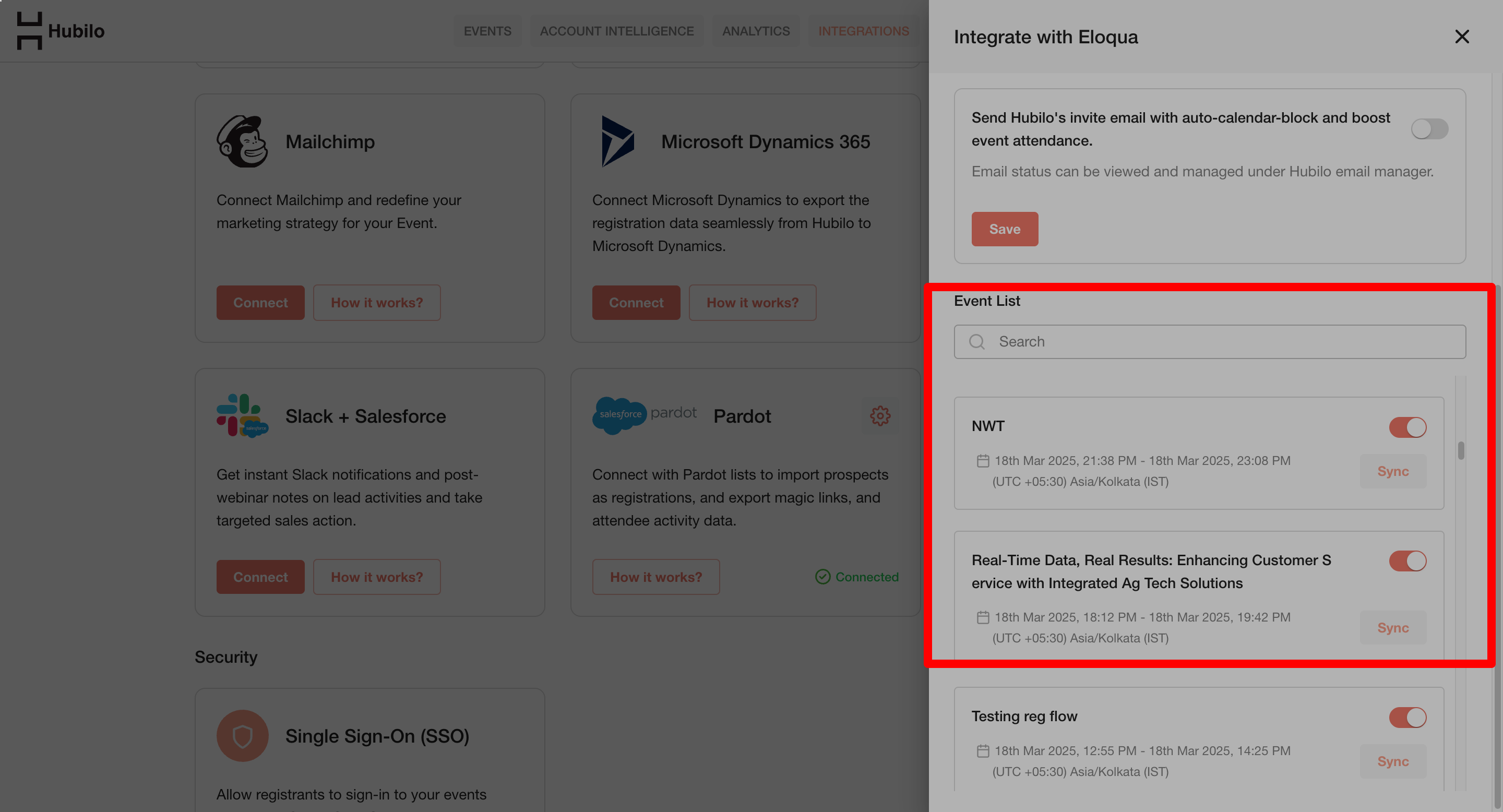Image resolution: width=1503 pixels, height=812 pixels.
Task: Sync the NWT event
Action: click(1393, 471)
